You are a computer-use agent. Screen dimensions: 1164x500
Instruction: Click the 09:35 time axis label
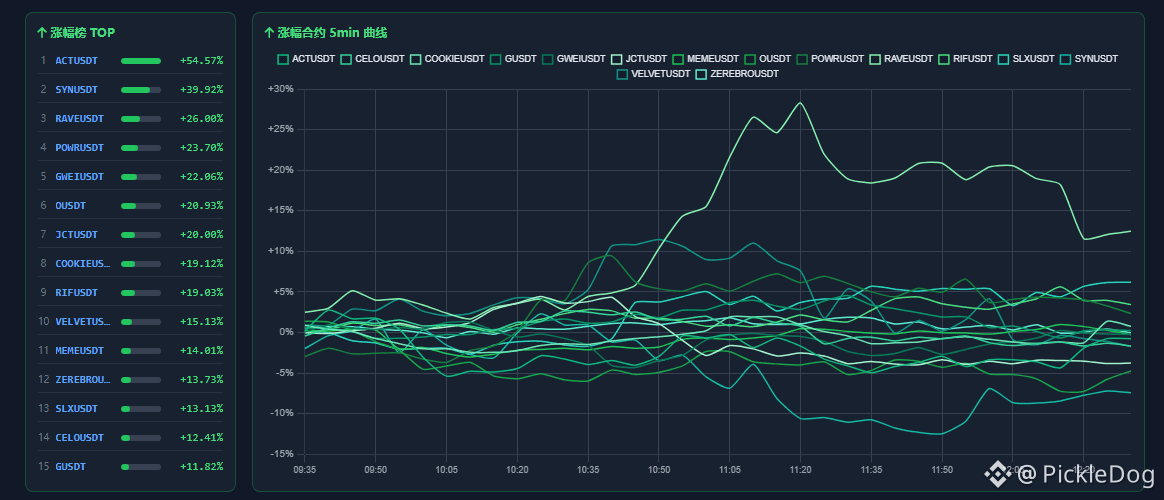(304, 470)
